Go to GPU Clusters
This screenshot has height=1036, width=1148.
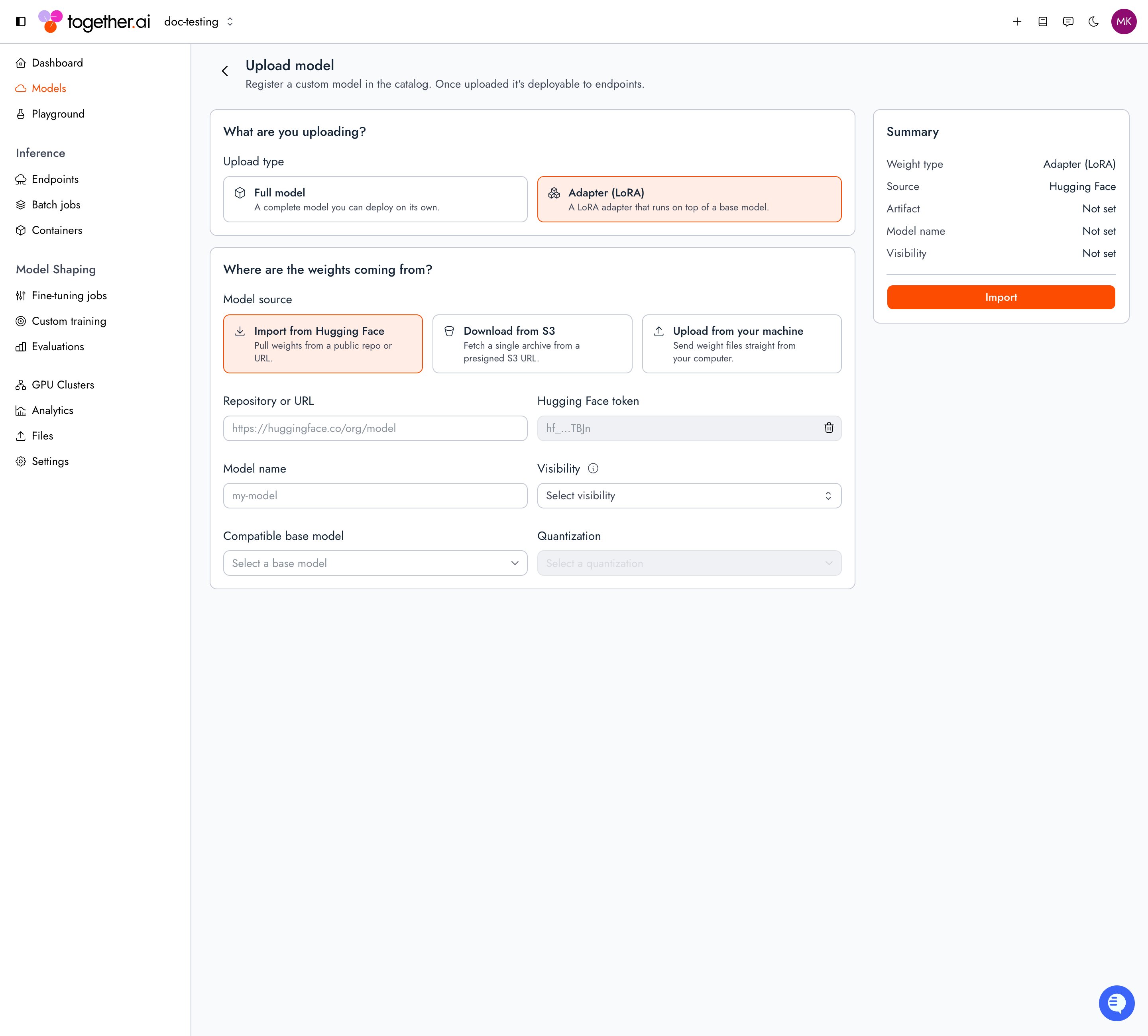pyautogui.click(x=55, y=385)
